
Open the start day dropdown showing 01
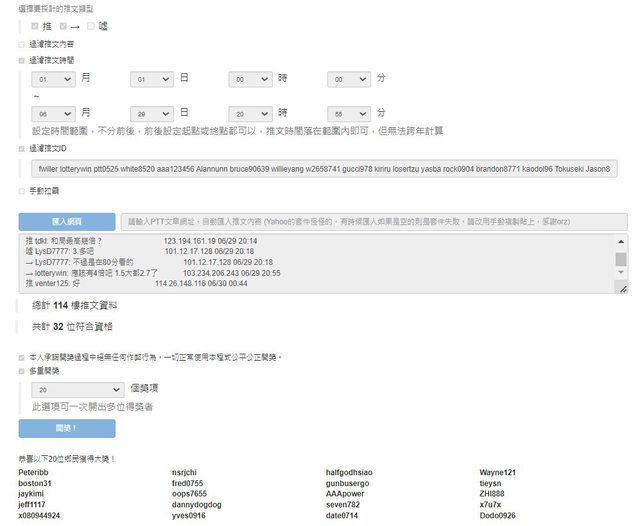click(x=151, y=79)
